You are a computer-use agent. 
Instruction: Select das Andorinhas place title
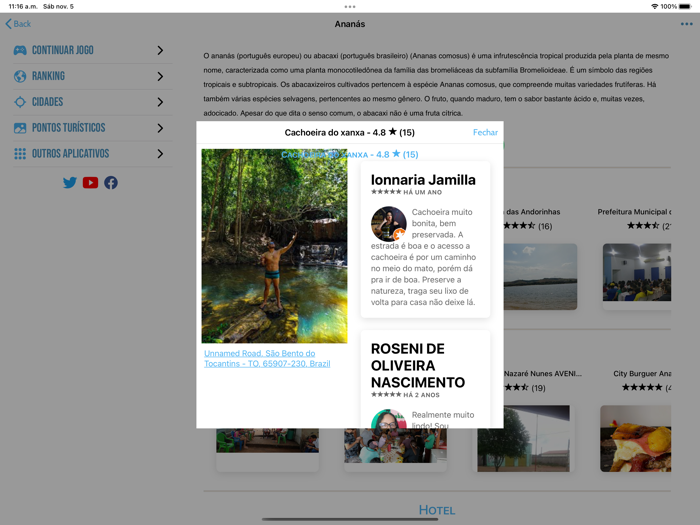click(533, 212)
